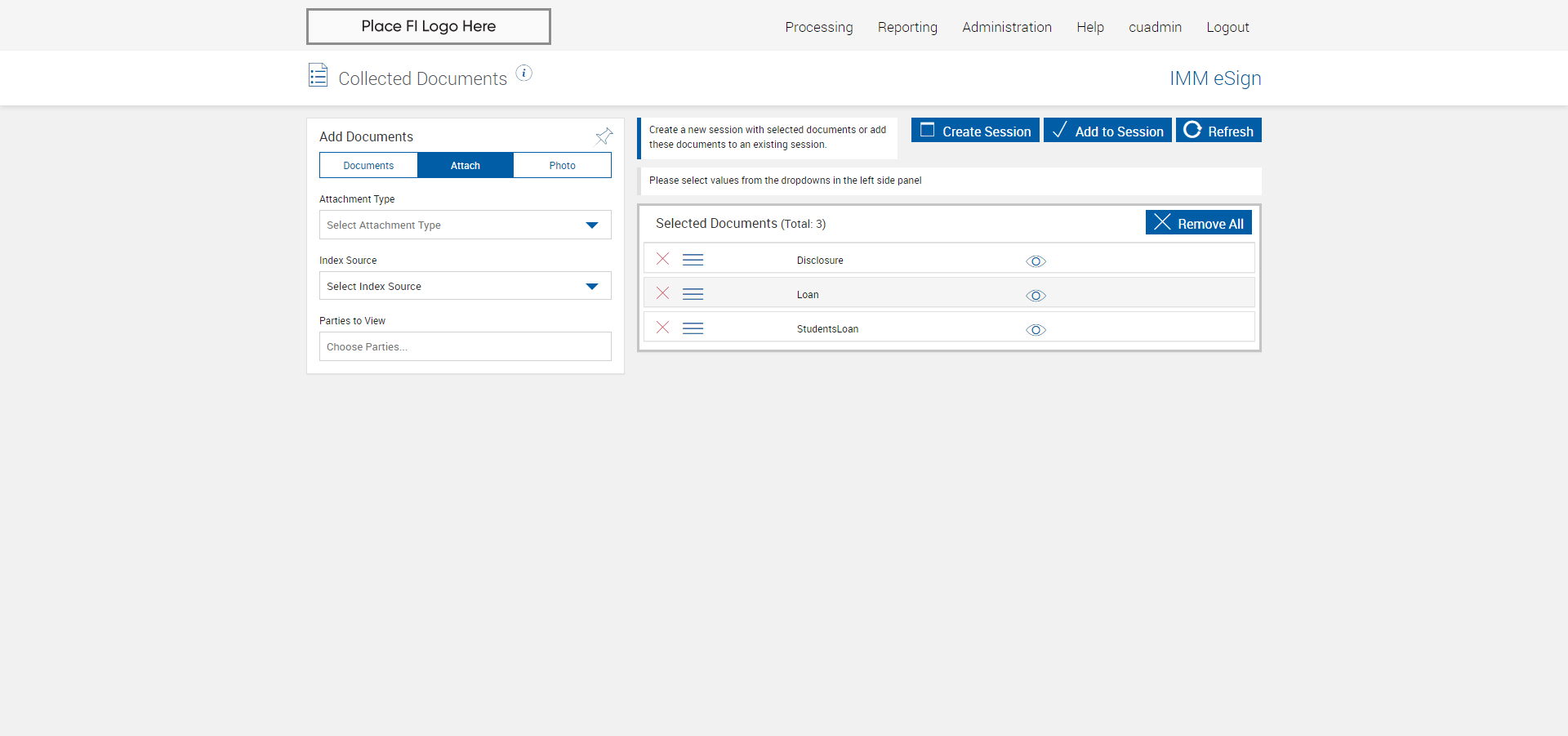Click the drag handle for StudentsLoan row
The width and height of the screenshot is (1568, 736).
click(x=693, y=328)
